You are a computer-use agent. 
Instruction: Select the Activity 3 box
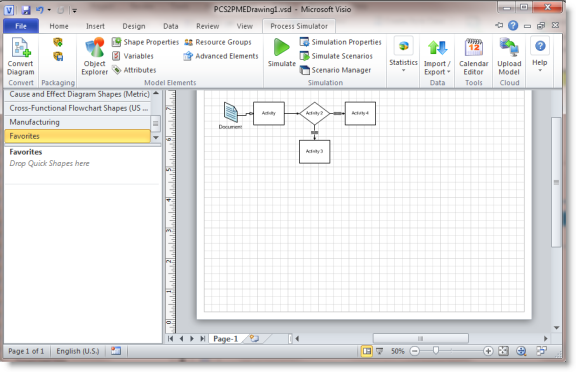point(314,151)
